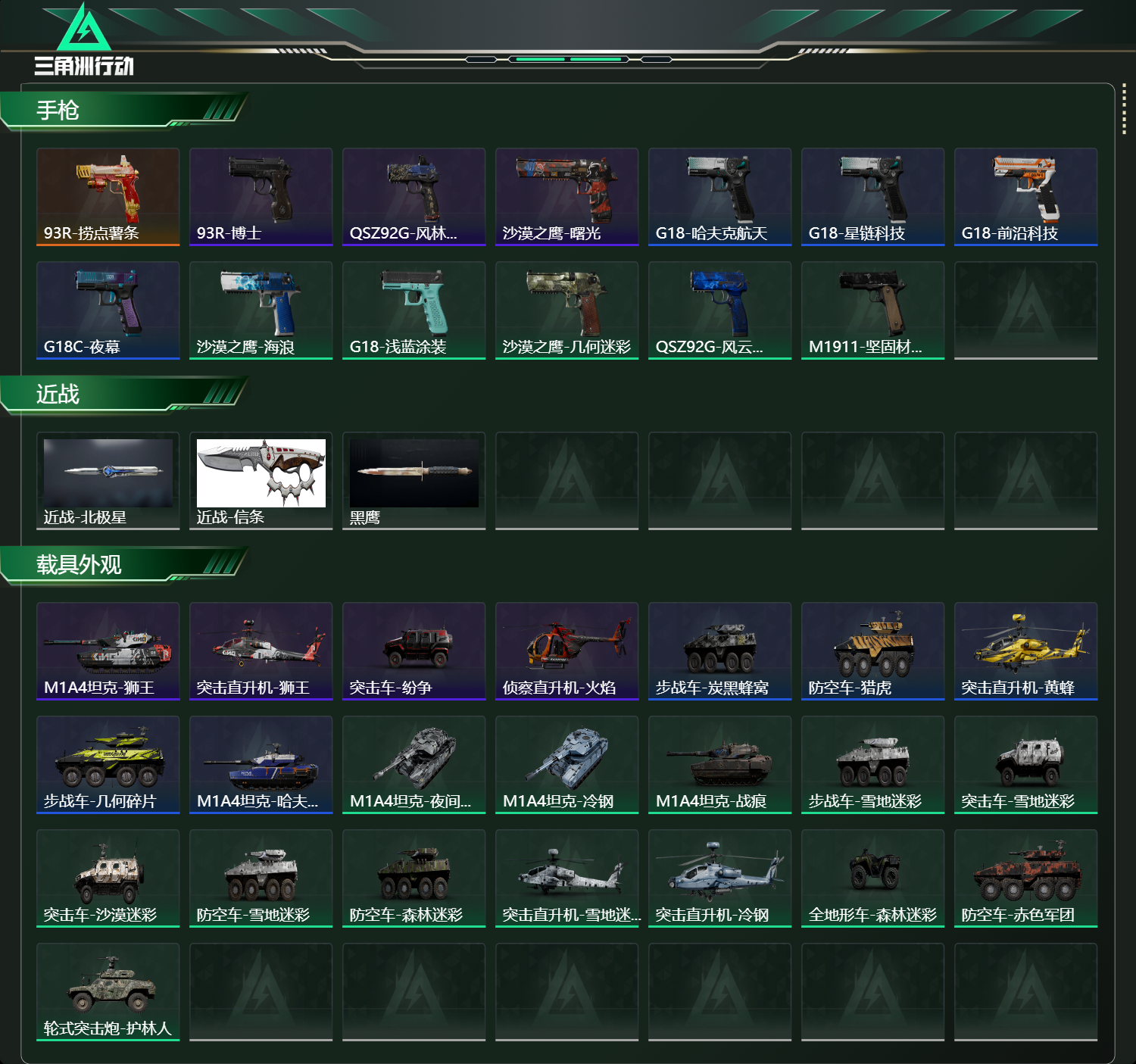Select the M1A4坦克-狮王 tank skin
This screenshot has width=1136, height=1064.
pyautogui.click(x=108, y=651)
